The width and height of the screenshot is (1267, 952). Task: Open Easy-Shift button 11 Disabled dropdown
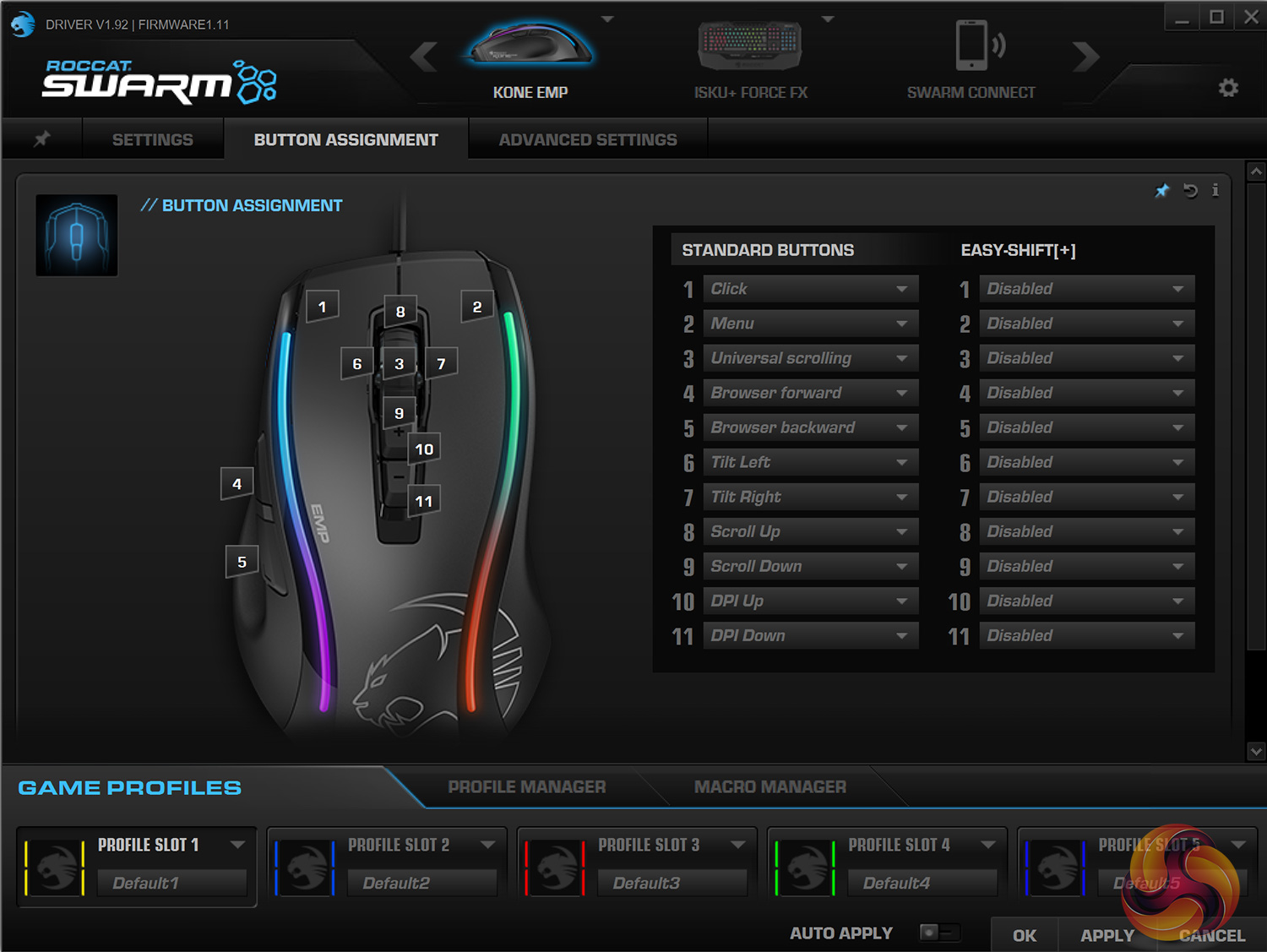[x=1087, y=635]
